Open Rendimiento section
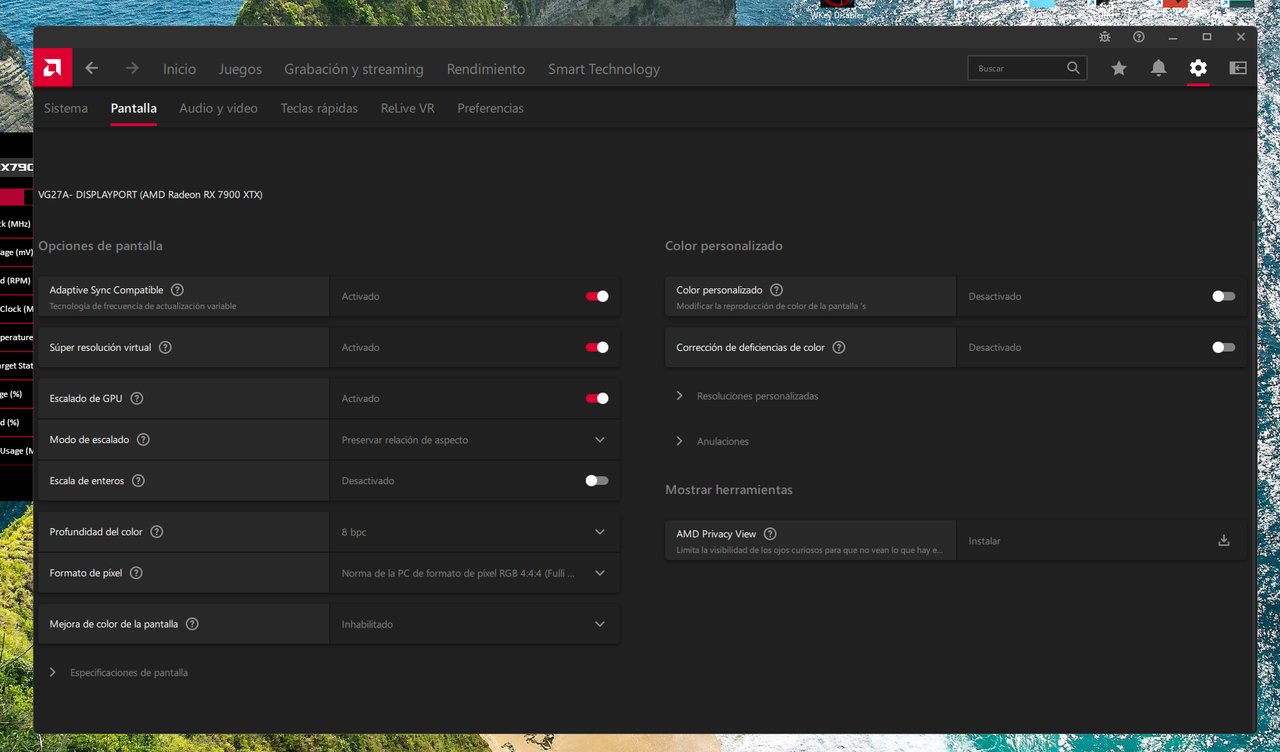This screenshot has height=752, width=1280. [486, 69]
